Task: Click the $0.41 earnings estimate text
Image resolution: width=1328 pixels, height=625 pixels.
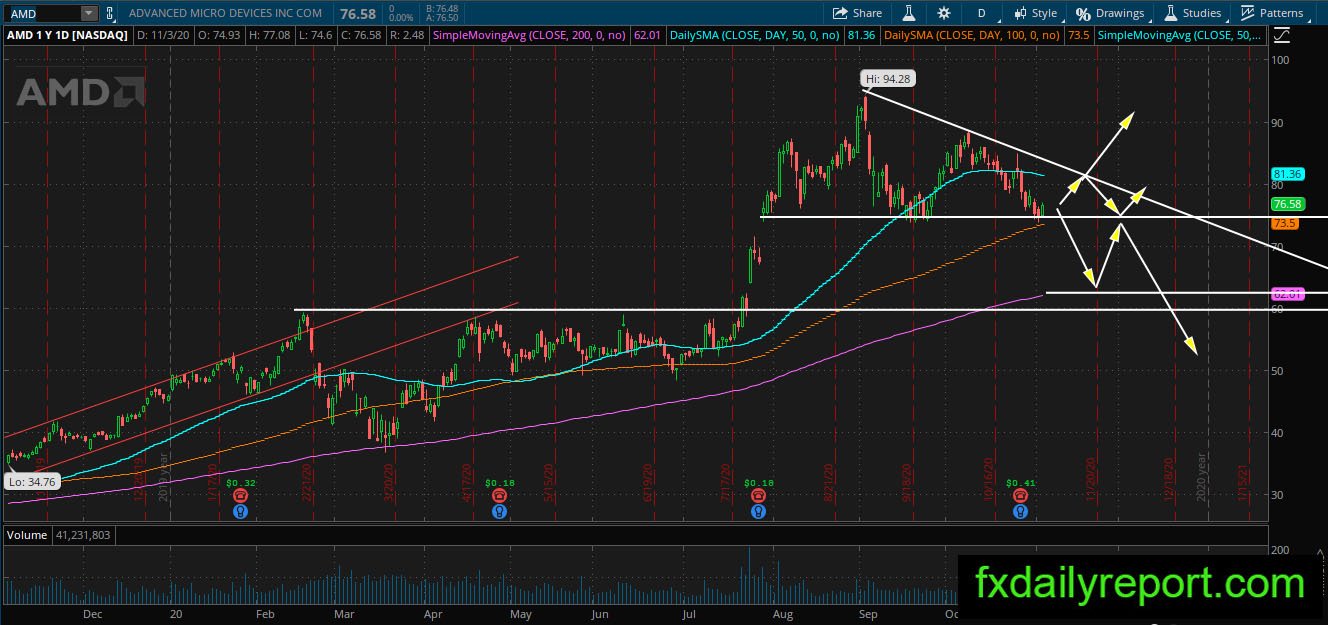Action: (1020, 482)
